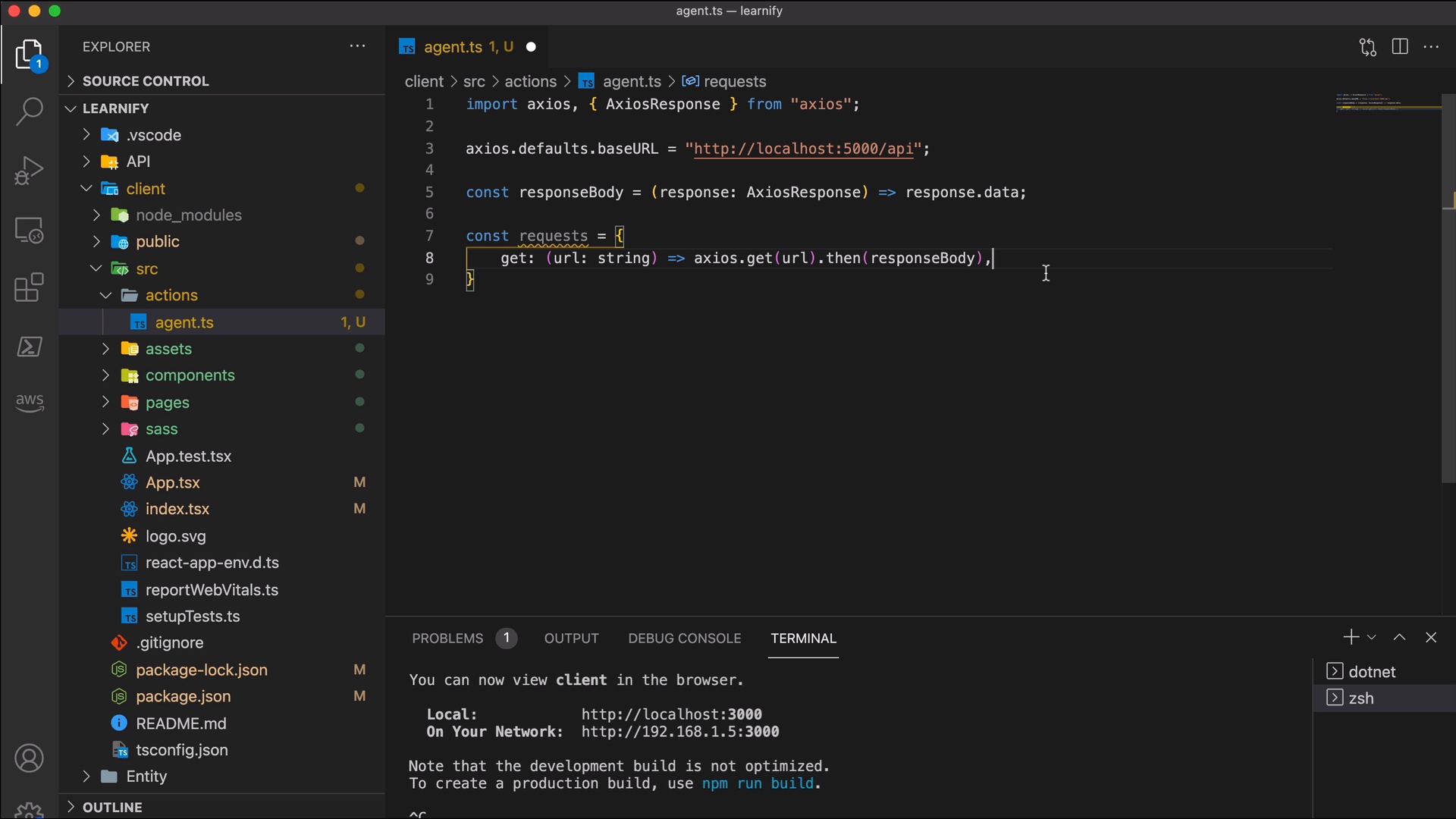Select the DEBUG CONSOLE tab
This screenshot has height=819, width=1456.
click(685, 639)
